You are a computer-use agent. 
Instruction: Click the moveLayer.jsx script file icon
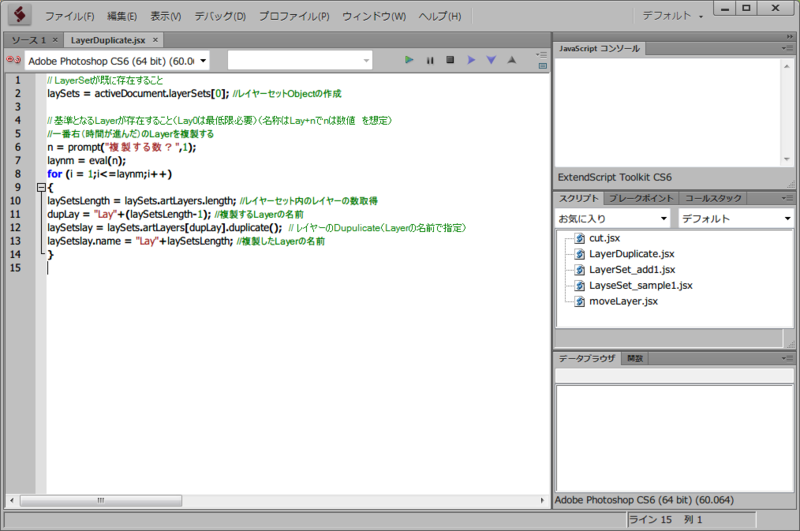[x=580, y=301]
